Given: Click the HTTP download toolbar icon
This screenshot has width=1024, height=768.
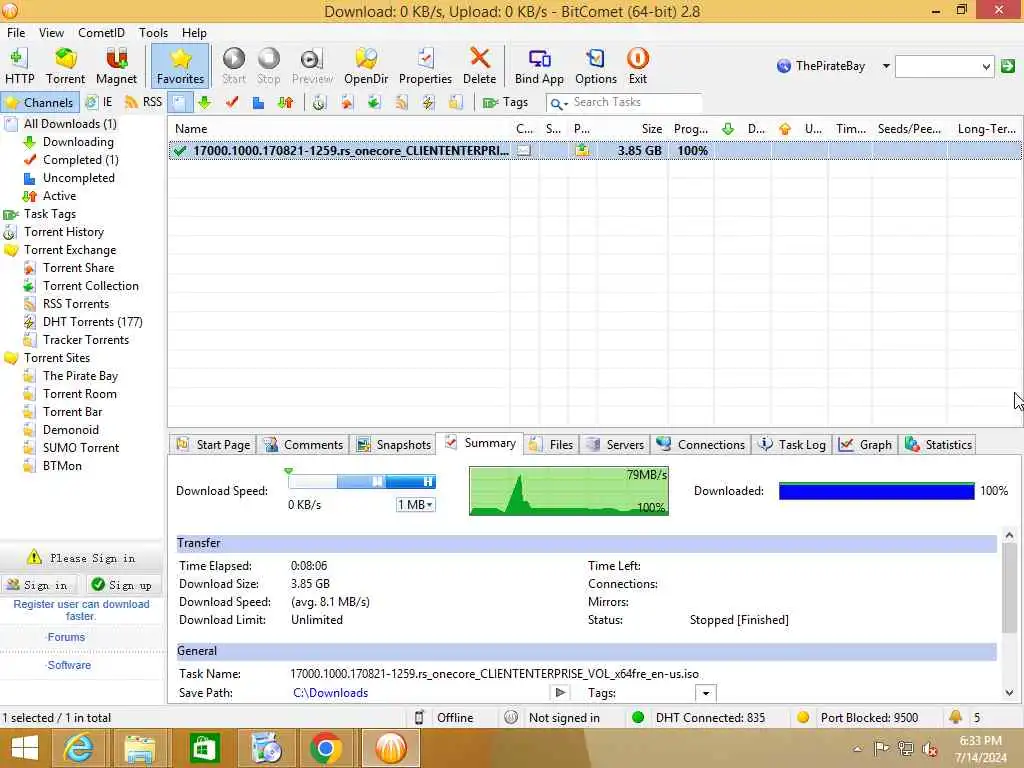Looking at the screenshot, I should [20, 66].
